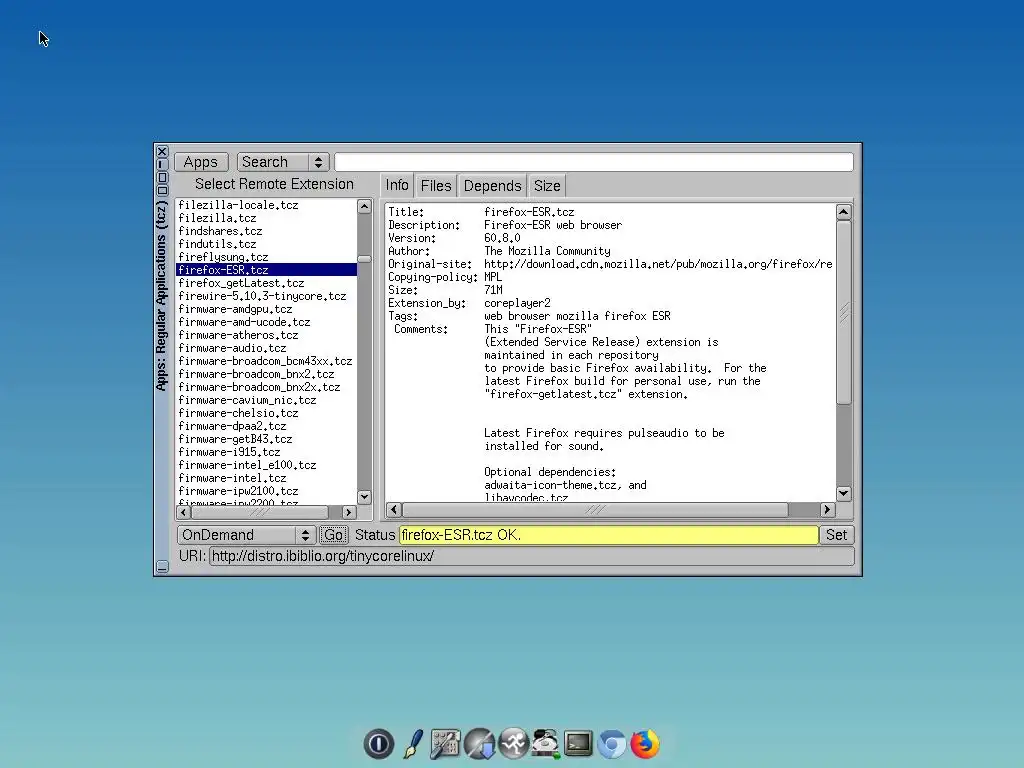Click the Go button

point(333,535)
